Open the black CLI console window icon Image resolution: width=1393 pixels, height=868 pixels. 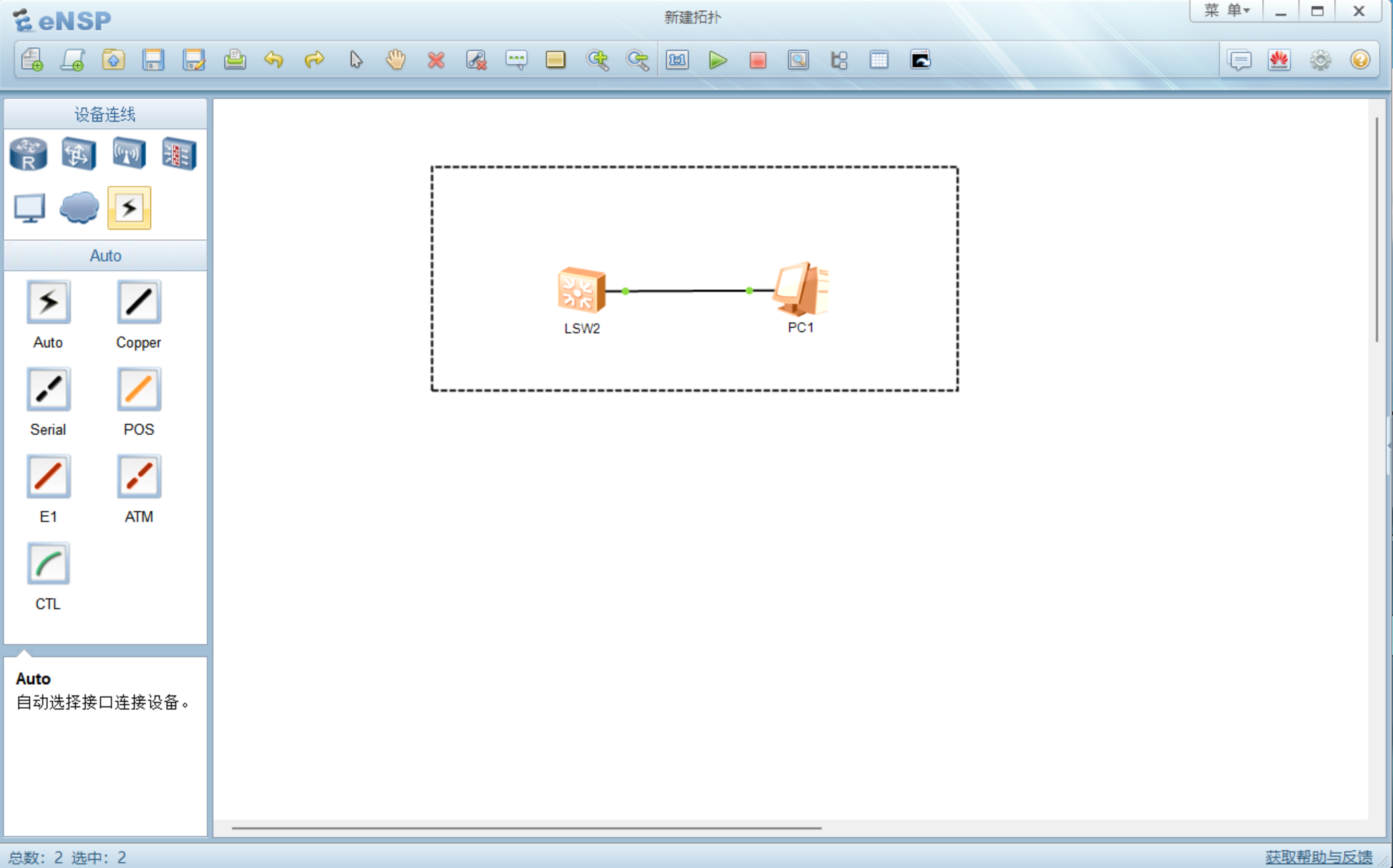(920, 60)
